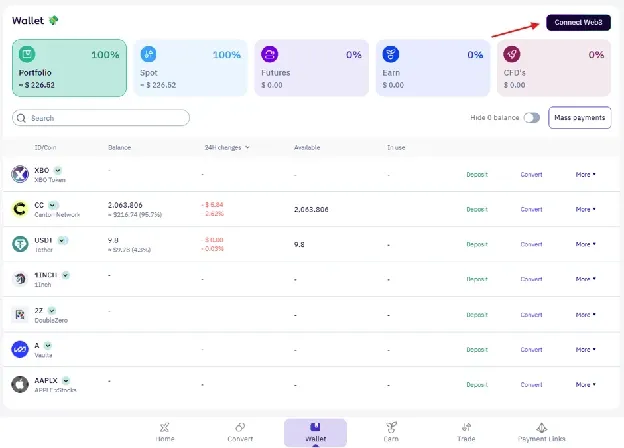Click the USDT Tether coin icon
The width and height of the screenshot is (624, 448).
click(20, 244)
